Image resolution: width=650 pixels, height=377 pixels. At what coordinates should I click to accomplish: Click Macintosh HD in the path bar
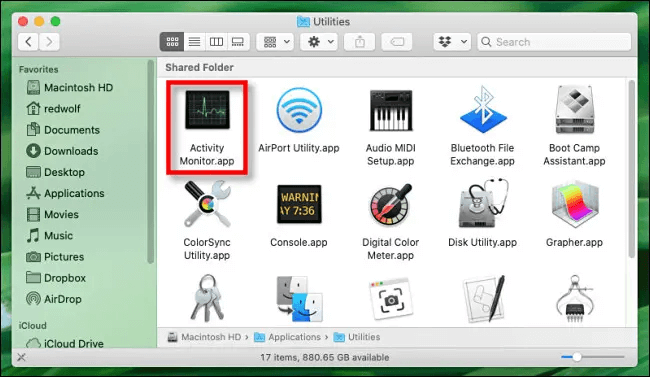204,337
